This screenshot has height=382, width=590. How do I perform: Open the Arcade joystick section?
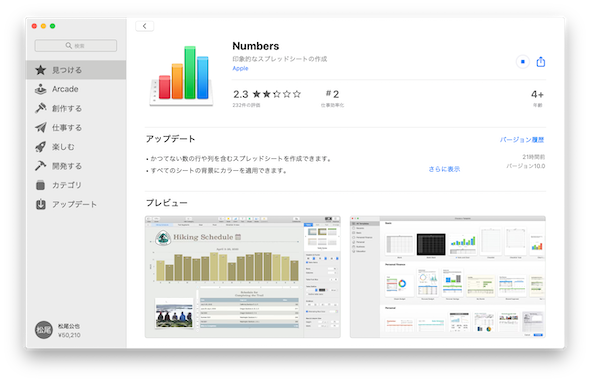[76, 89]
